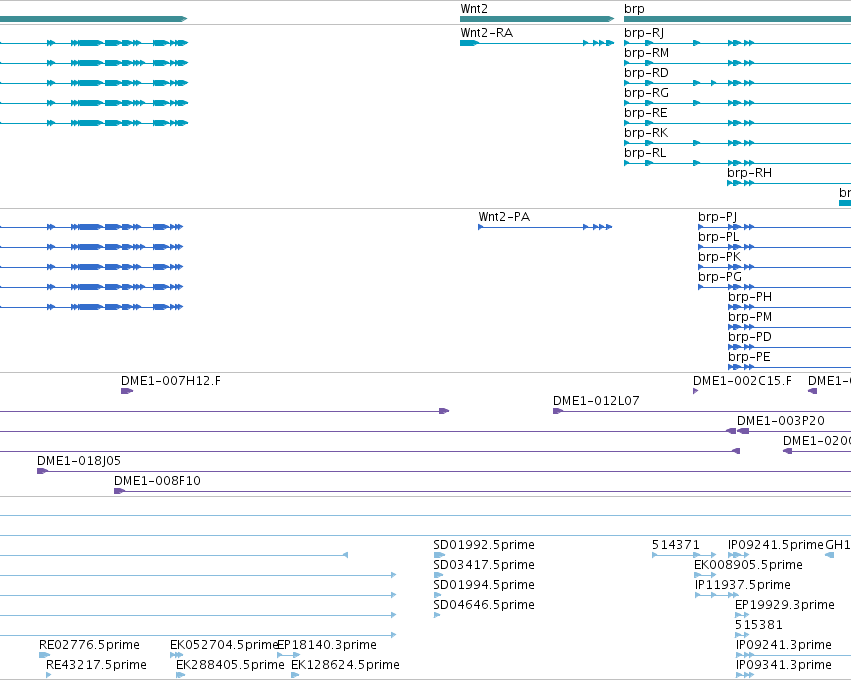Click the EK008905.5prime EST label

[x=748, y=565]
